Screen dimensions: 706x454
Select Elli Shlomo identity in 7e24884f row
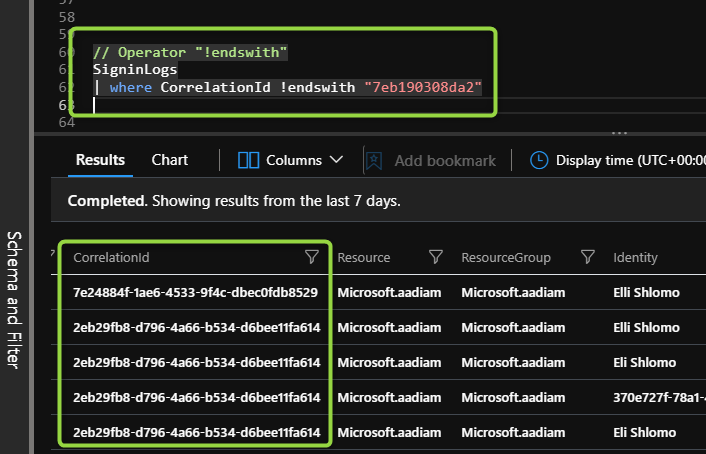coord(646,292)
